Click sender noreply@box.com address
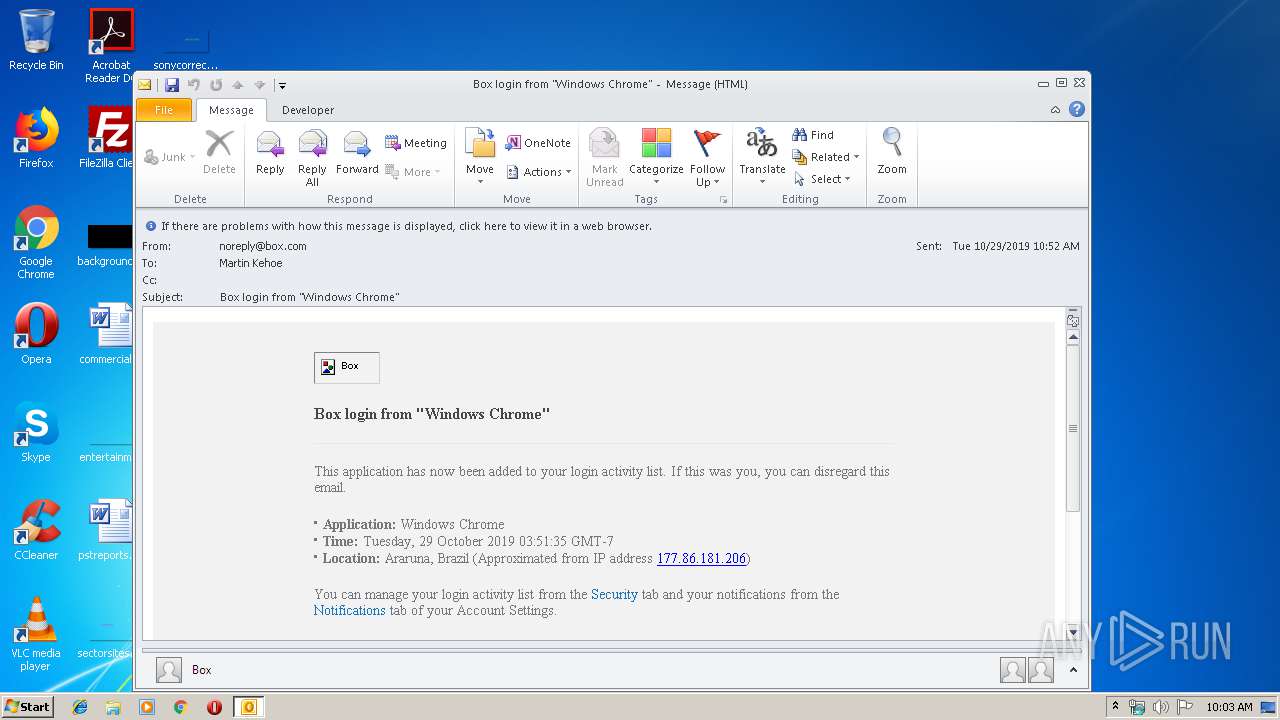The image size is (1280, 720). pyautogui.click(x=263, y=246)
